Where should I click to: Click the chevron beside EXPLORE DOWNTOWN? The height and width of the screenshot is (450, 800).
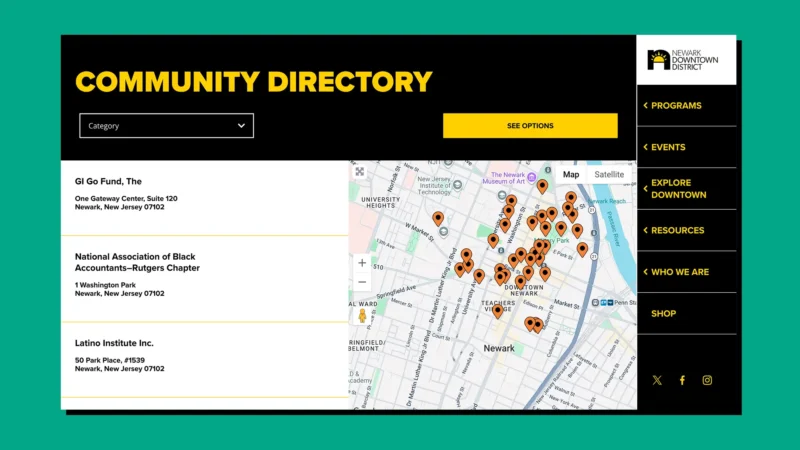click(645, 189)
